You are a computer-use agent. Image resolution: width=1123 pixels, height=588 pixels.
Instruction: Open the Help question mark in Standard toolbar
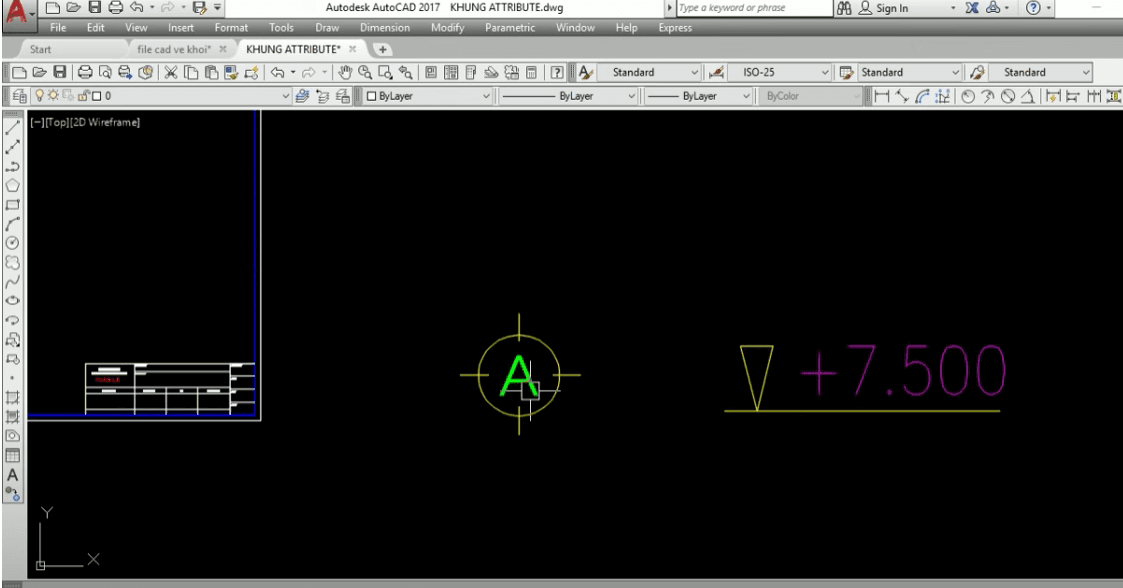[x=556, y=72]
